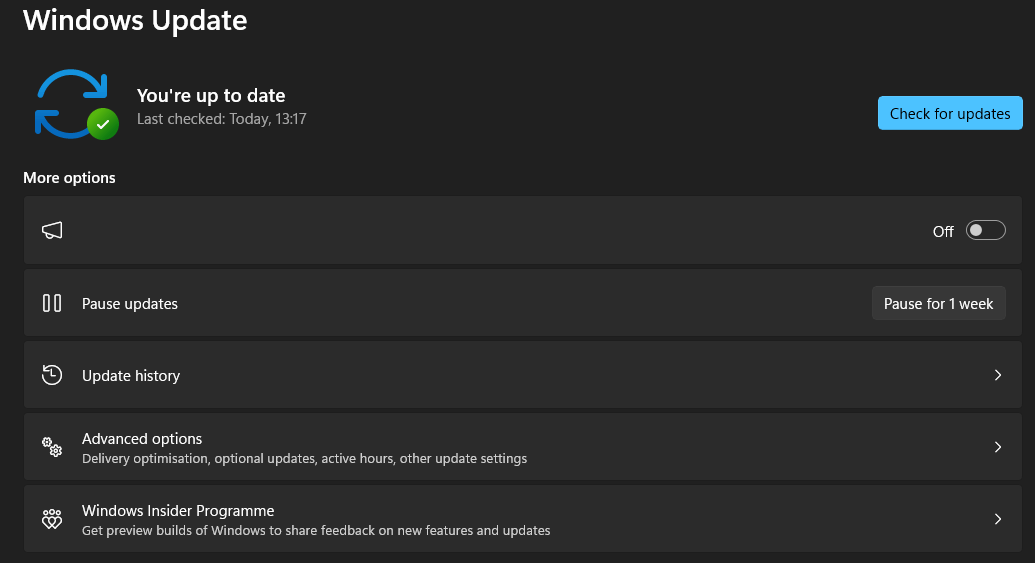Click the megaphone icon in first row
Screen dimensions: 1035x563
(52, 230)
